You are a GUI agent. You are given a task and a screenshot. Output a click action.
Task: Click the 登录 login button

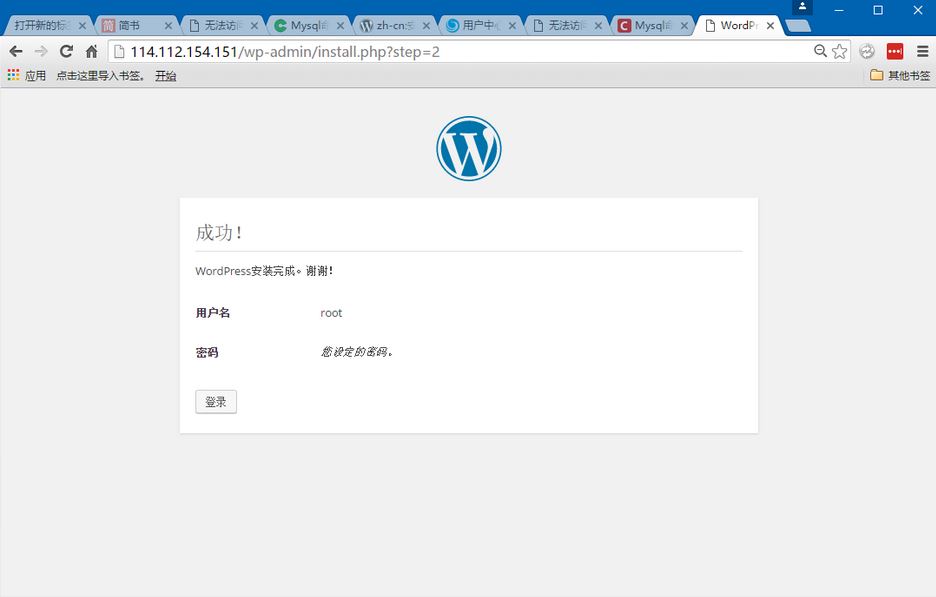pos(216,402)
